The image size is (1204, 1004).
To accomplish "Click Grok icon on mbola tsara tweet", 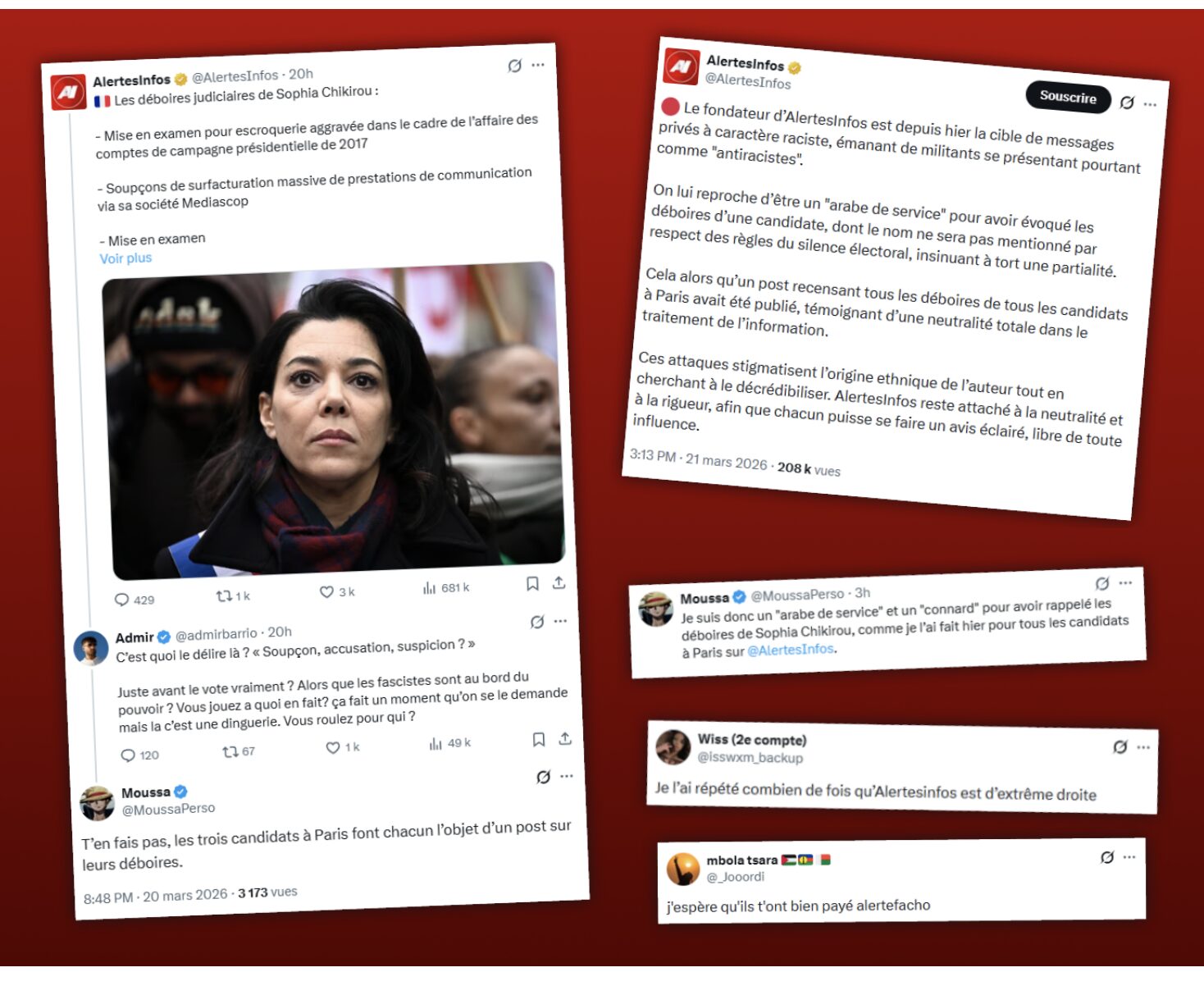I will pyautogui.click(x=1107, y=857).
